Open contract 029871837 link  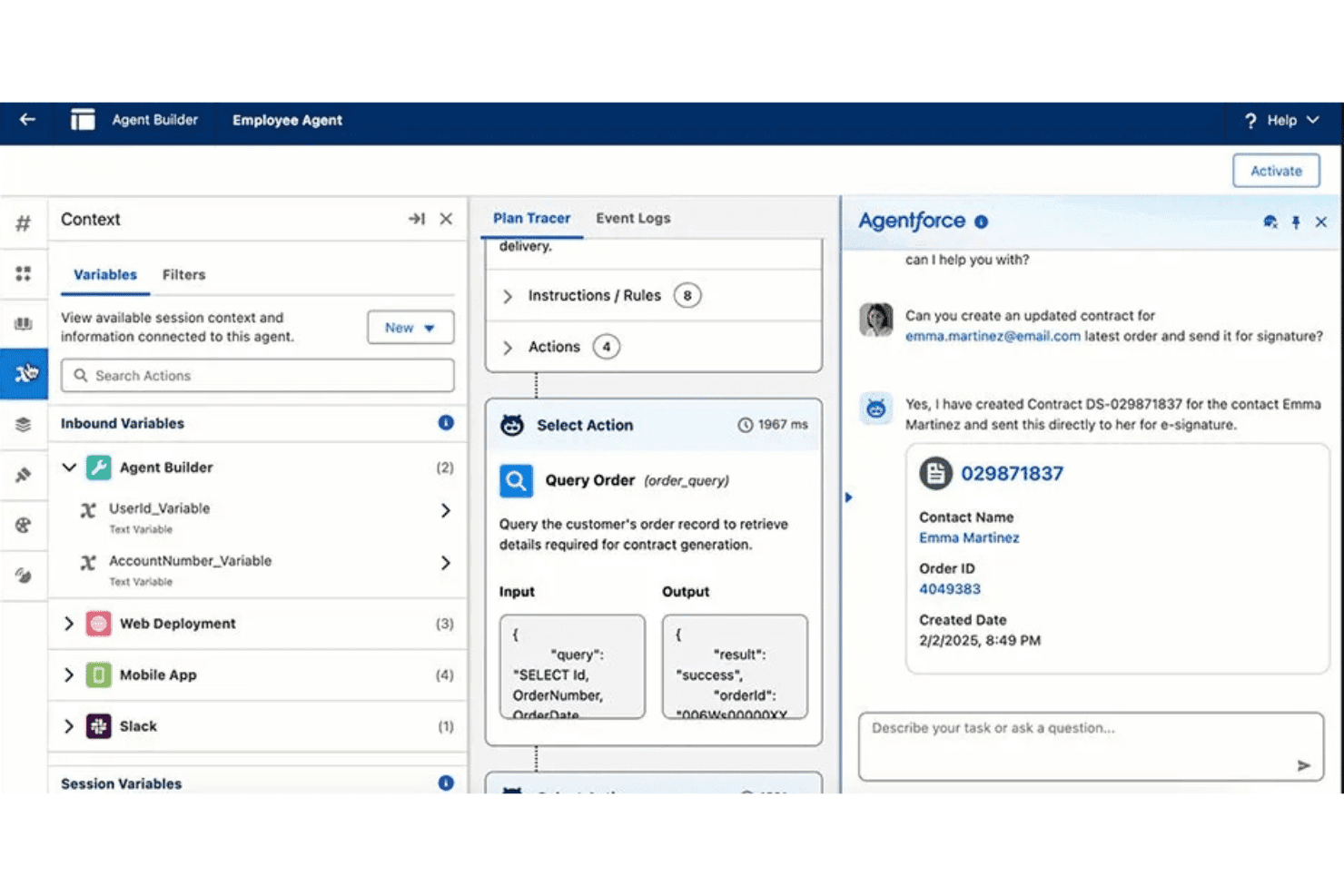point(1012,474)
